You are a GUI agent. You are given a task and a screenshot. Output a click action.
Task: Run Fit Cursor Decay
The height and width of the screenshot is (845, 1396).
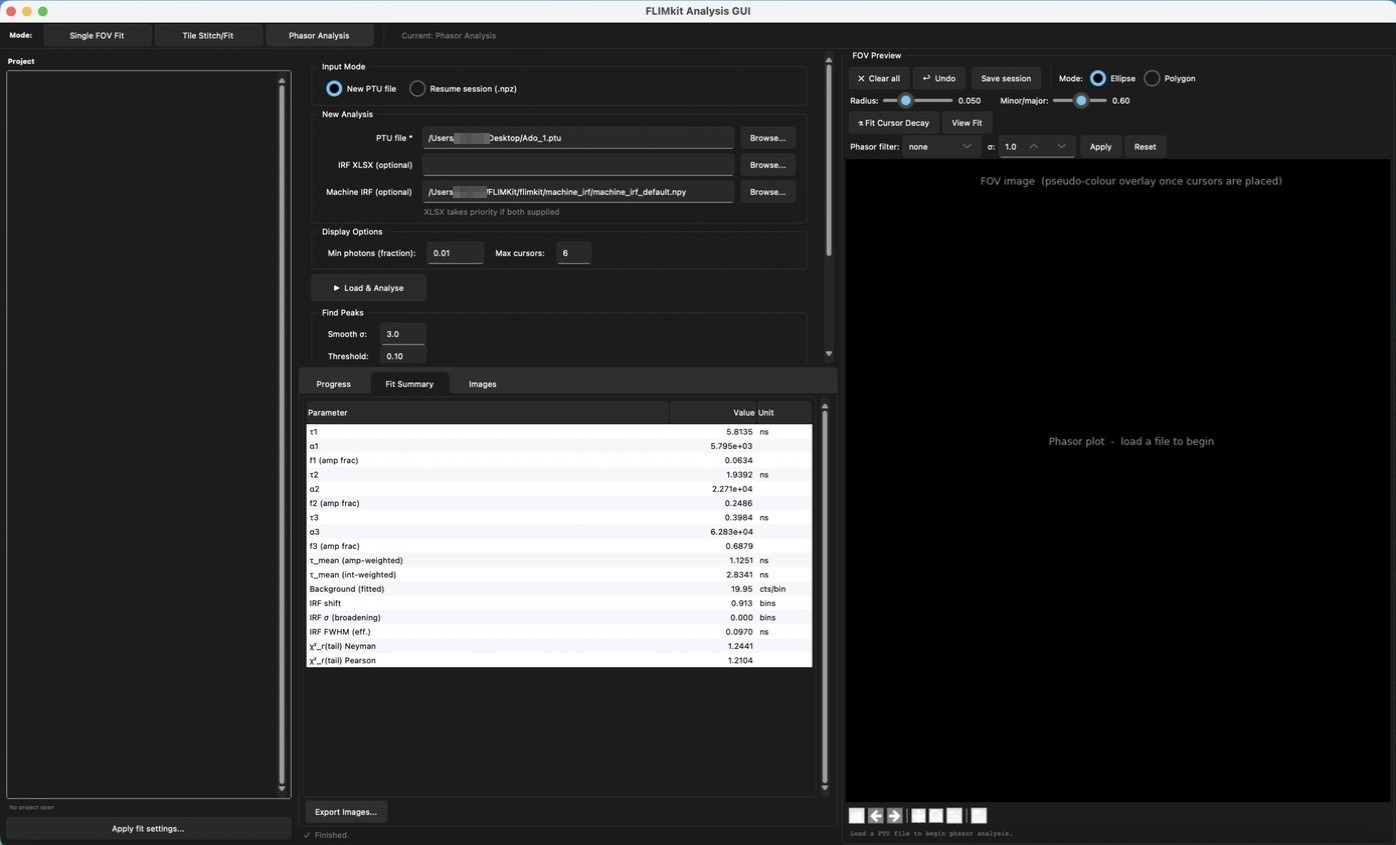(894, 123)
